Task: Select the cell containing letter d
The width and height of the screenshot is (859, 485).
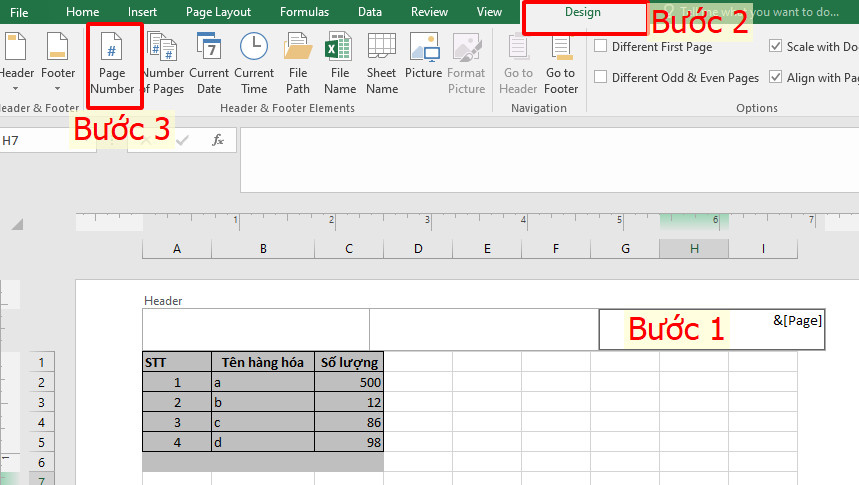Action: [x=263, y=442]
